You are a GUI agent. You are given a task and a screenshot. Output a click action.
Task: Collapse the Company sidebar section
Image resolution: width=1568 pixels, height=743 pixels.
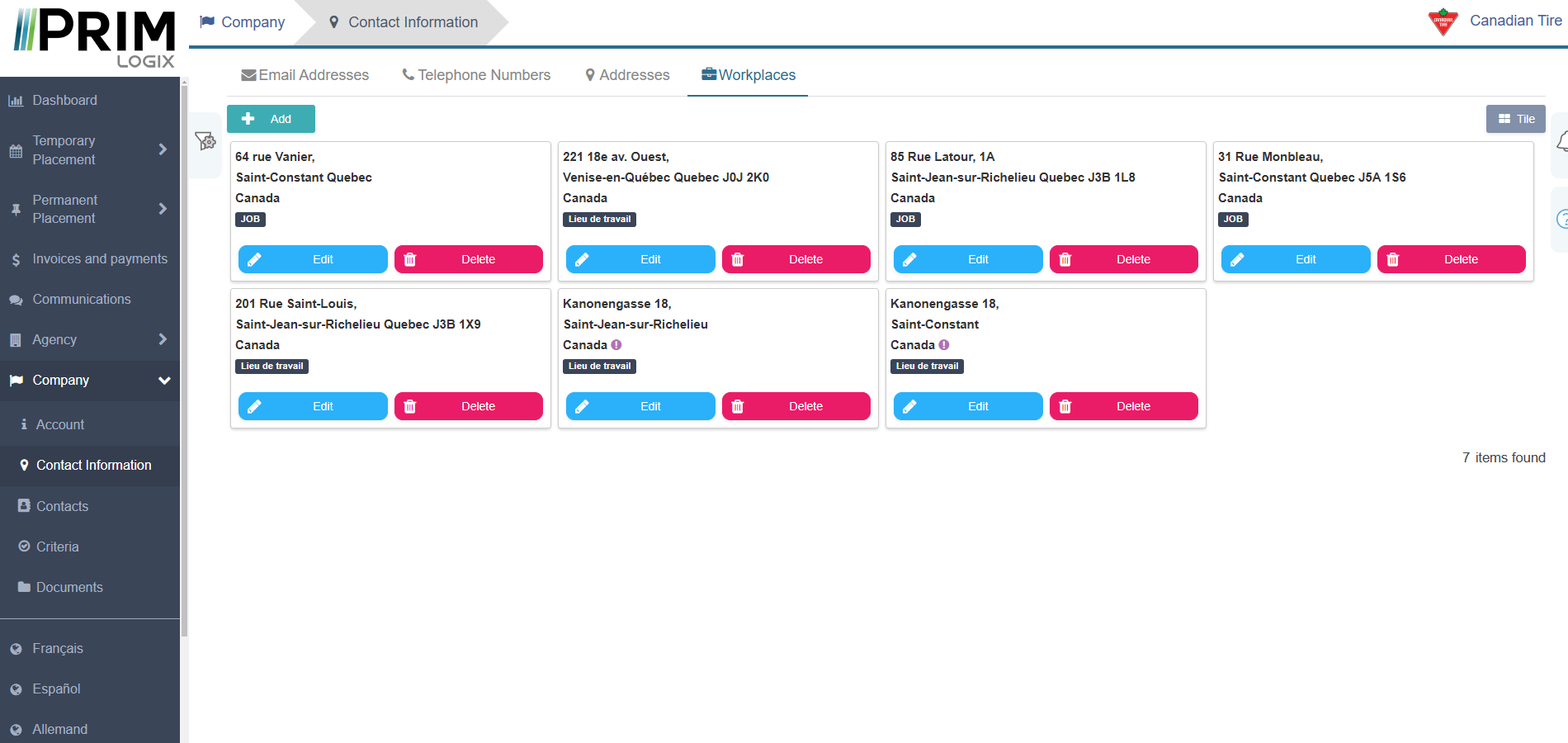click(164, 381)
